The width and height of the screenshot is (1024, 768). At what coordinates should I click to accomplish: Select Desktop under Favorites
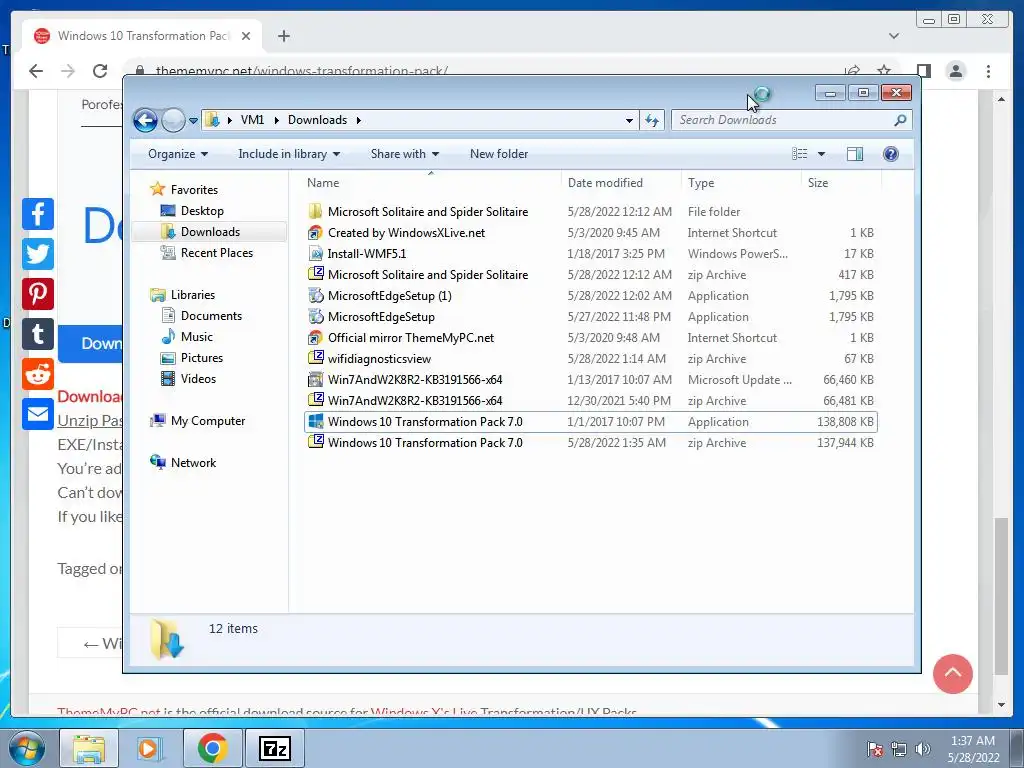202,211
